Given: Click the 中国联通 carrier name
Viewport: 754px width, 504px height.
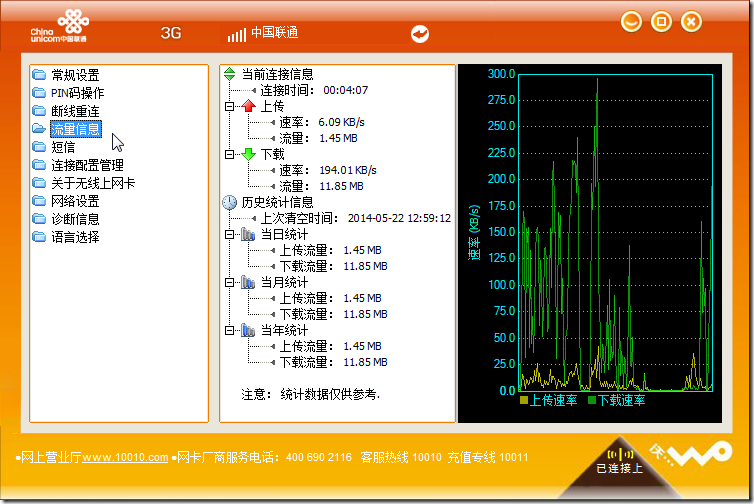Looking at the screenshot, I should pos(275,33).
